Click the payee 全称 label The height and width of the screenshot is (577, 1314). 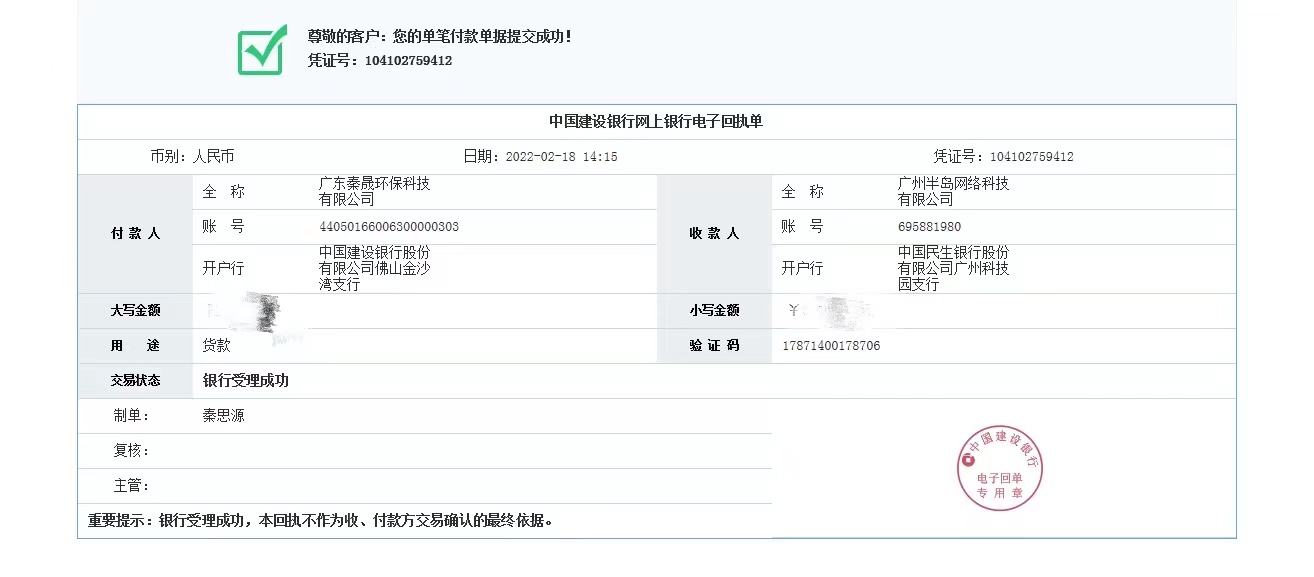803,192
